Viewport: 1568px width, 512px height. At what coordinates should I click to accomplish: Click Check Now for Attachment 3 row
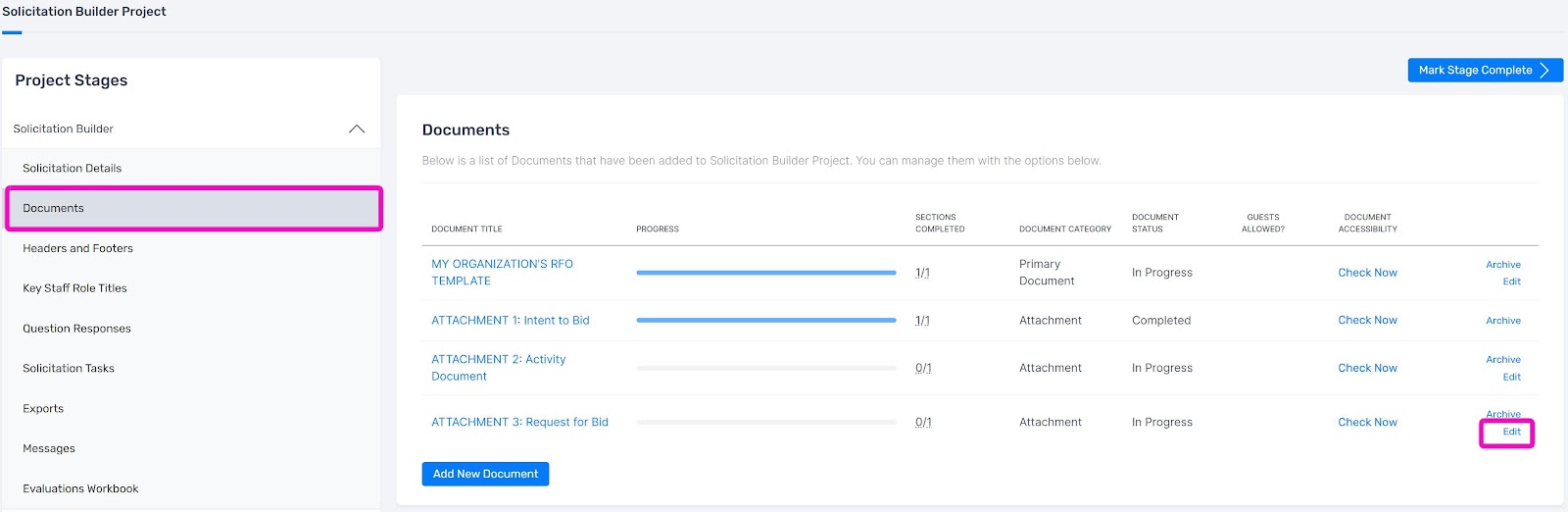click(1367, 422)
